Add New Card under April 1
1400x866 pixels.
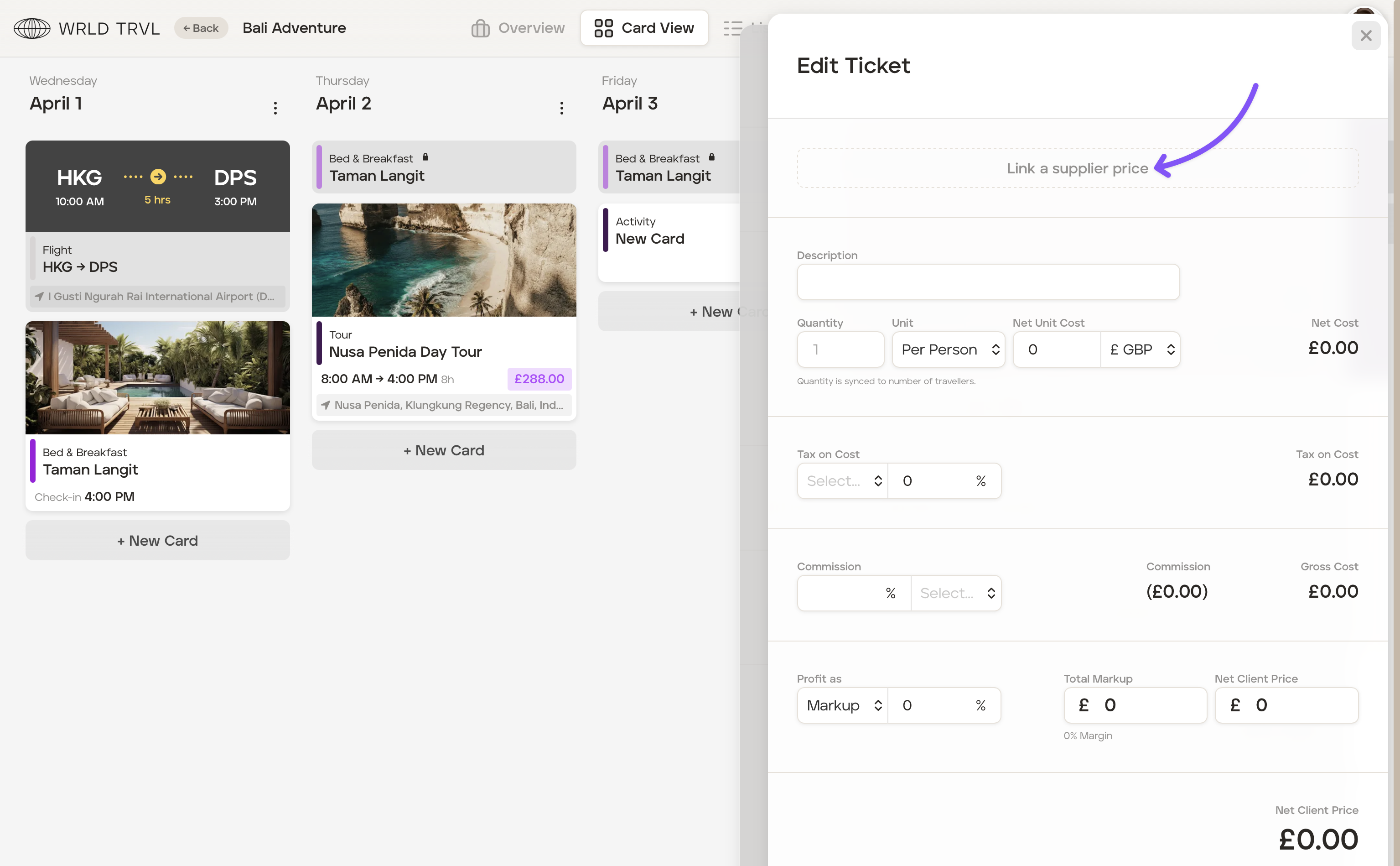157,540
